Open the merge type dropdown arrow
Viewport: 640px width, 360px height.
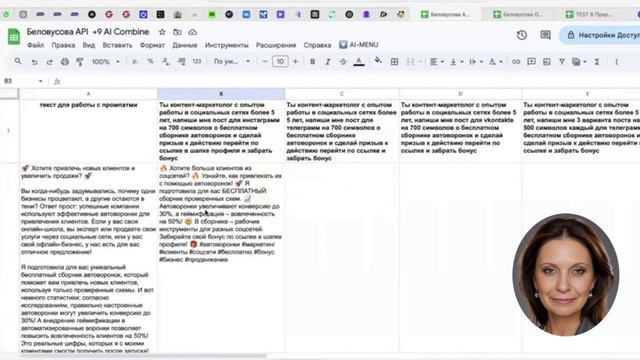pos(420,62)
